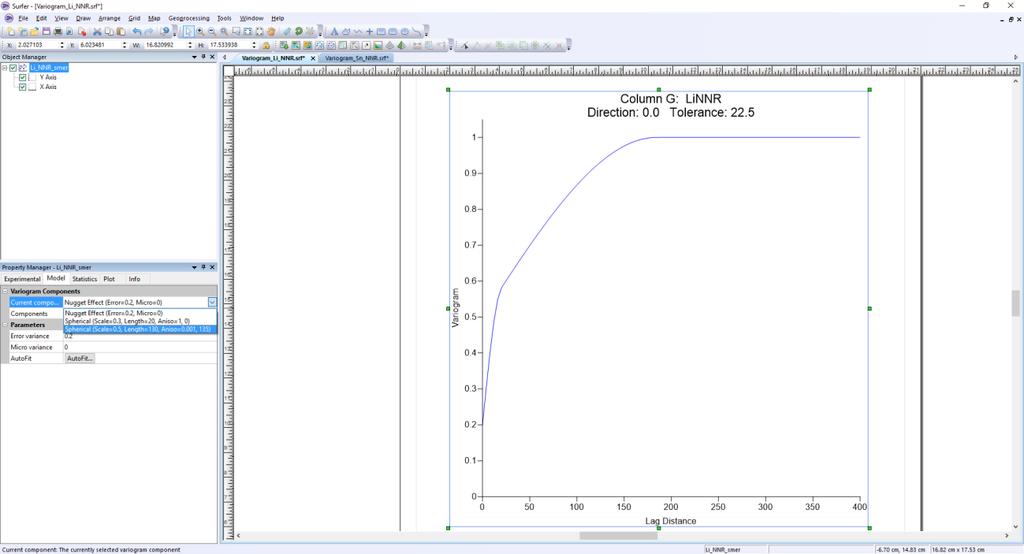Click the vertical scrollbar thumb of plot view
The height and width of the screenshot is (554, 1024).
pyautogui.click(x=1016, y=303)
